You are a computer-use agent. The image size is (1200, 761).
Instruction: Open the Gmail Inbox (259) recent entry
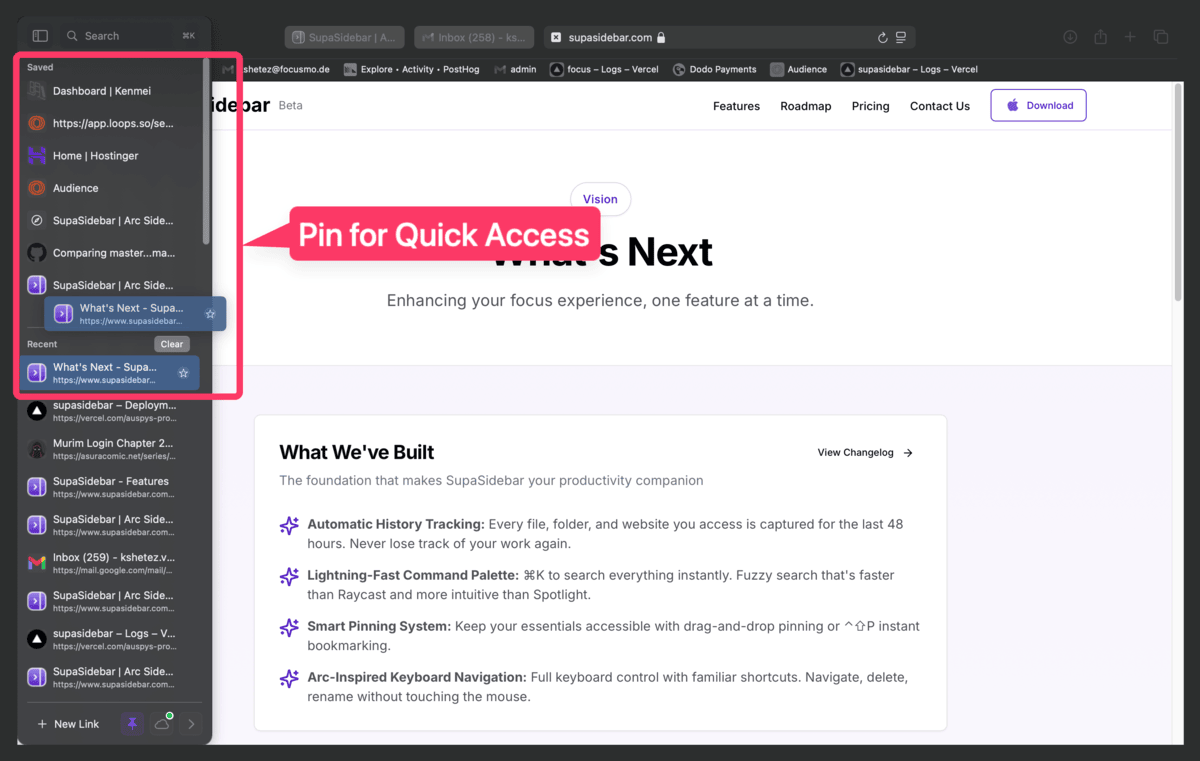pyautogui.click(x=112, y=563)
